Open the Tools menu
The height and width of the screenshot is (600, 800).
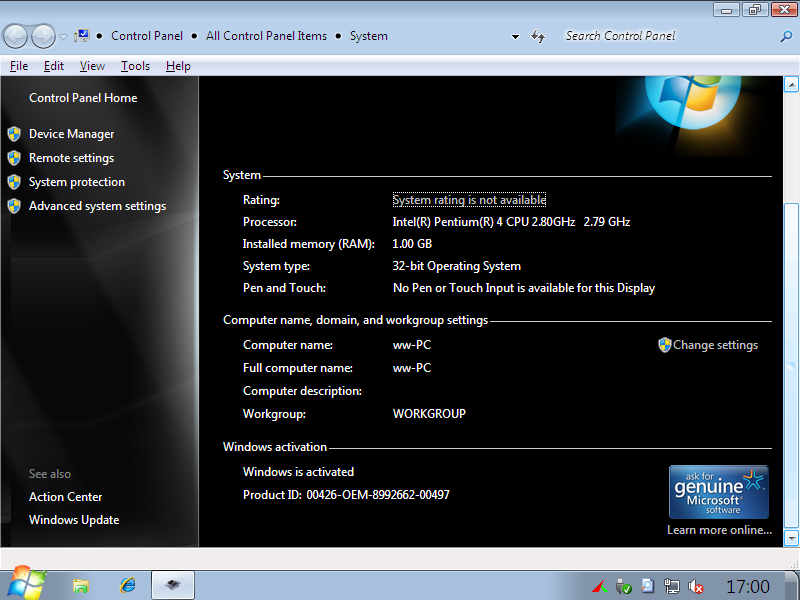pos(135,66)
